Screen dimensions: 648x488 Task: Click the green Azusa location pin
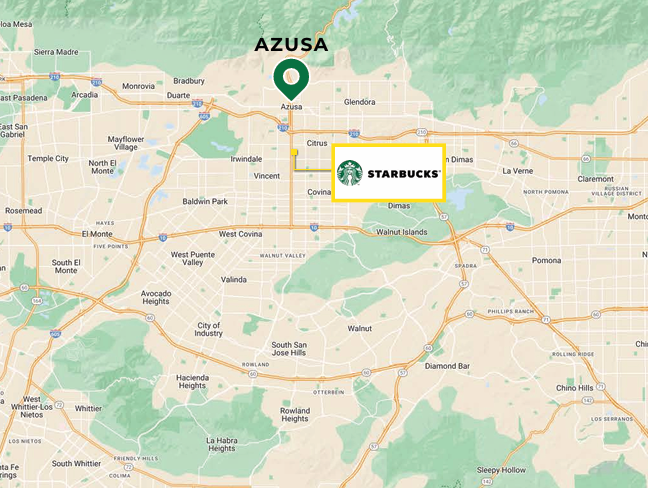(x=291, y=79)
